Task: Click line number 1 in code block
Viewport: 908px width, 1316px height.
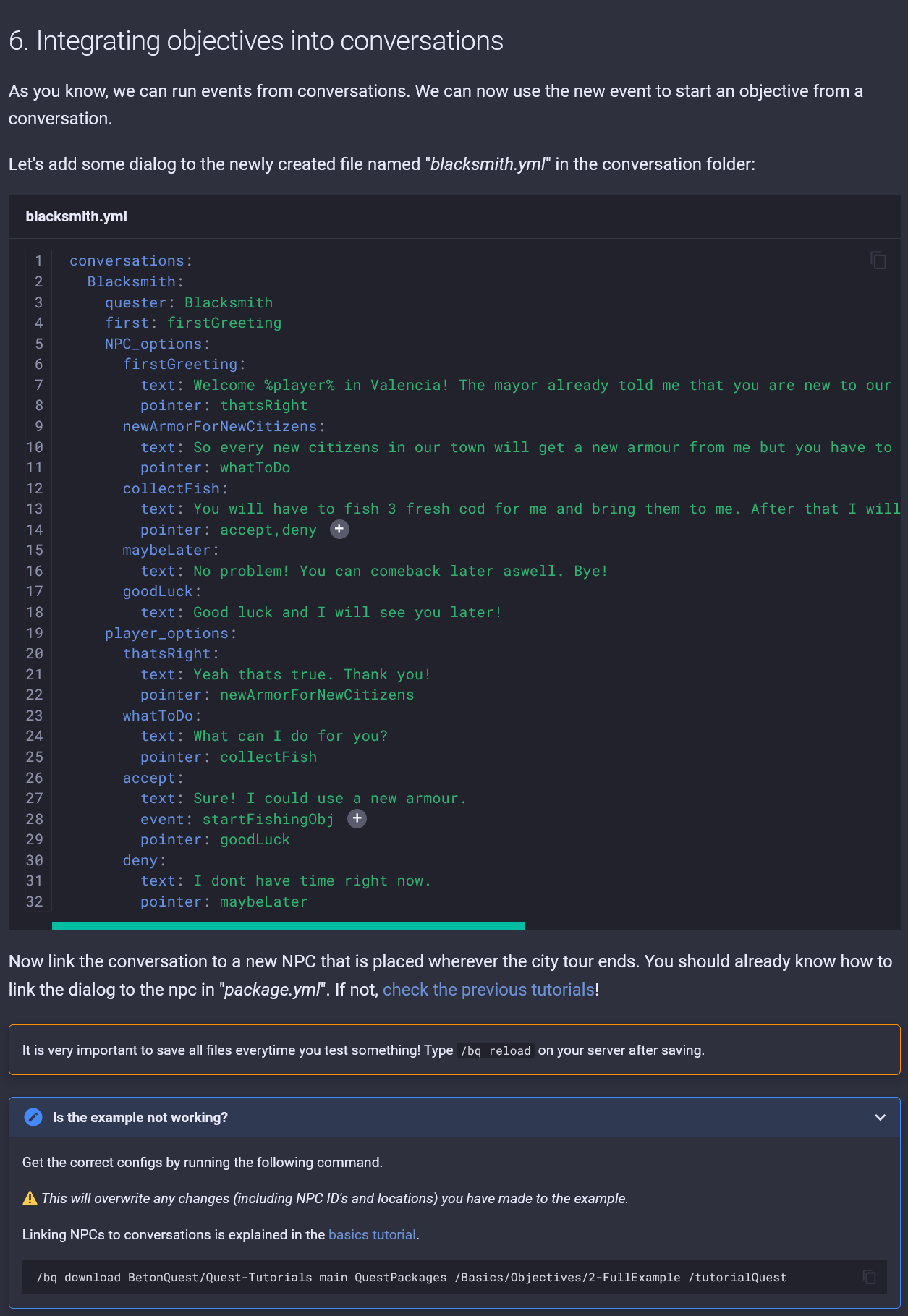Action: [x=38, y=260]
